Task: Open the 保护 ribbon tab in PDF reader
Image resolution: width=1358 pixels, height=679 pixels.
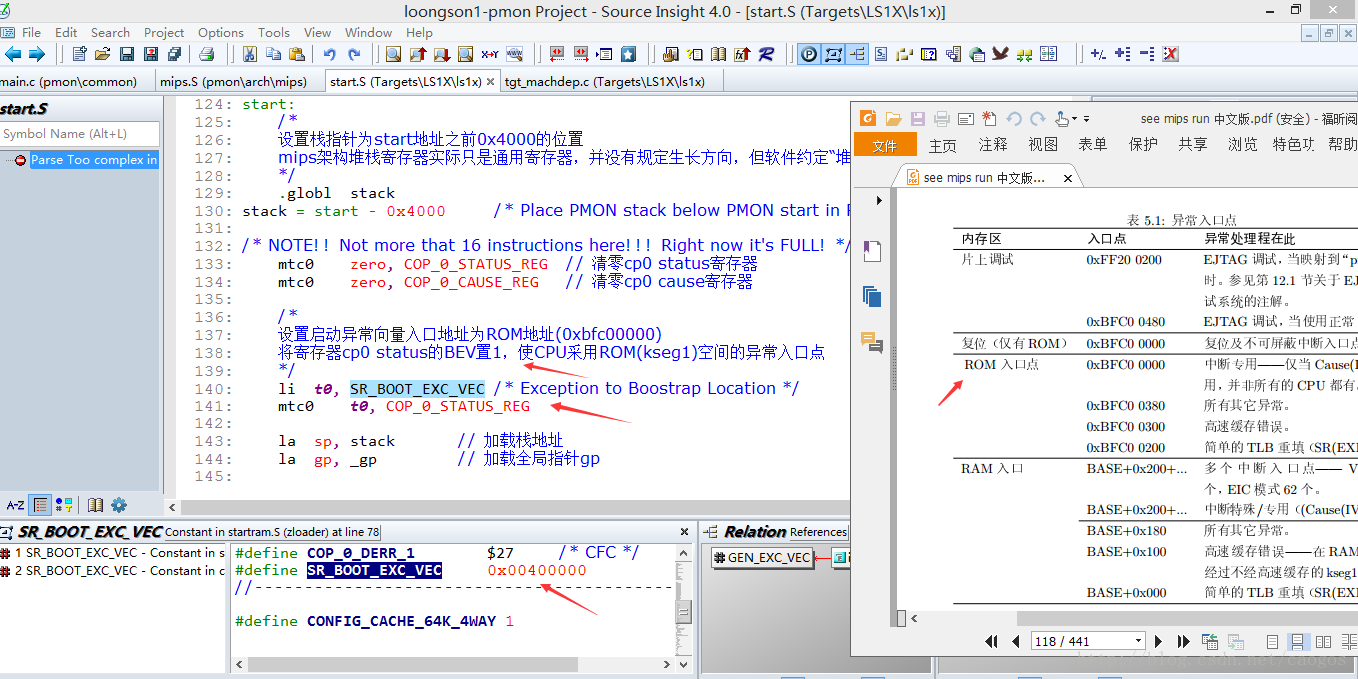Action: (1143, 145)
